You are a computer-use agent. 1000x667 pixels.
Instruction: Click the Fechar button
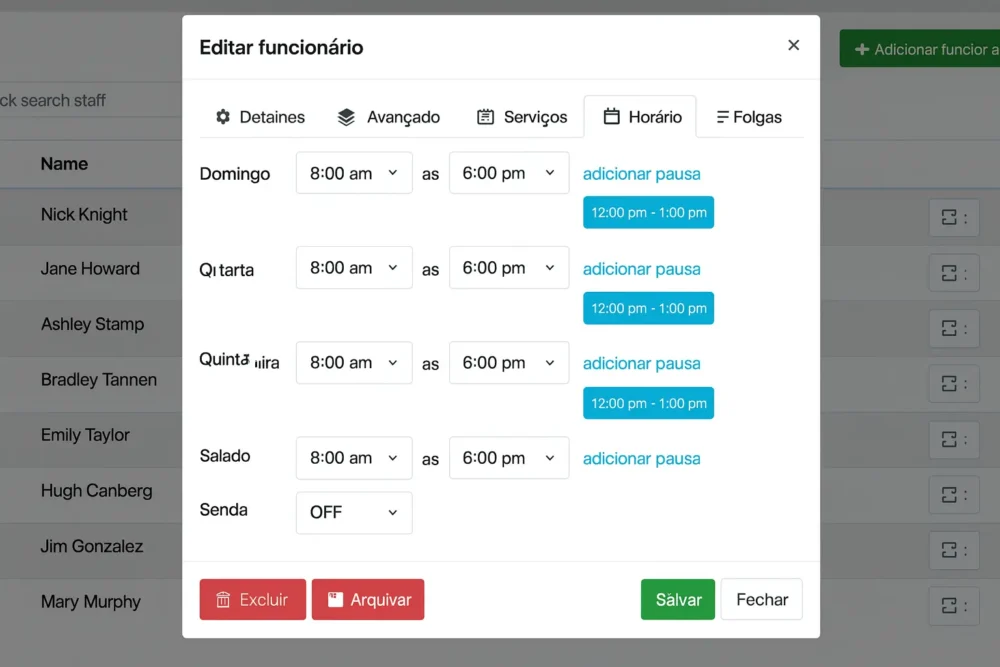[x=762, y=600]
